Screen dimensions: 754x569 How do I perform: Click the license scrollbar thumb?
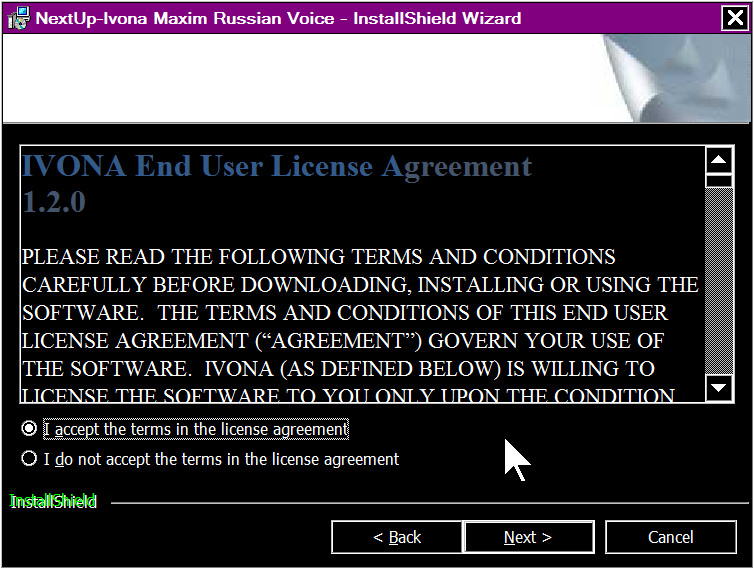[x=718, y=181]
